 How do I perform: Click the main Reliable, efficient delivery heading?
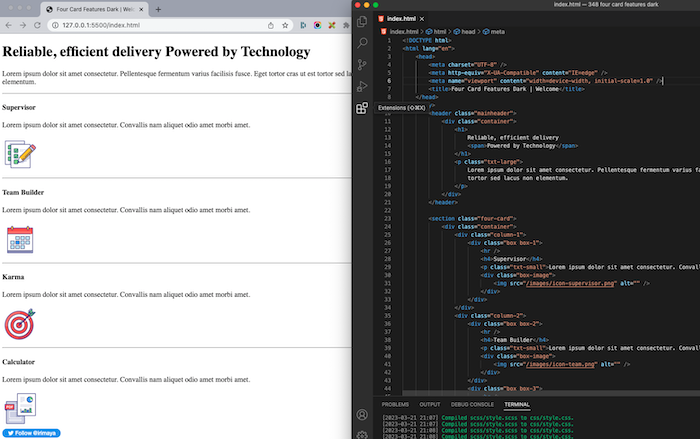[156, 52]
